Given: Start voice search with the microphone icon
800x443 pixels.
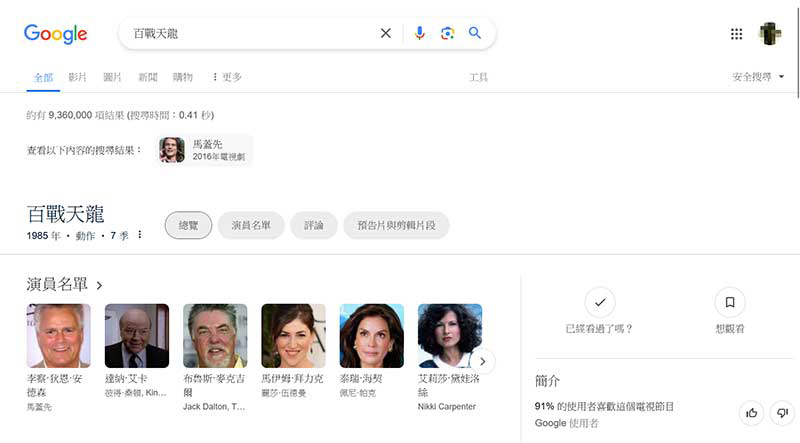Looking at the screenshot, I should [419, 33].
